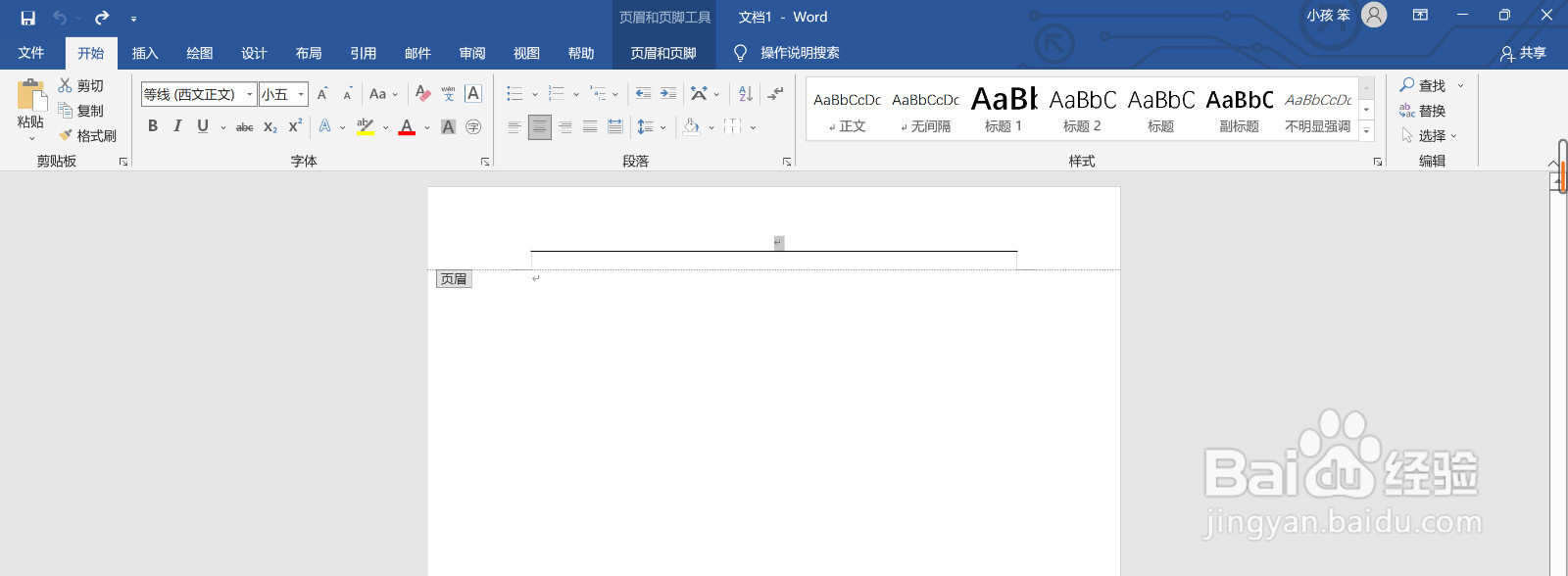Expand the numbered list options
The image size is (1568, 576).
pyautogui.click(x=576, y=94)
